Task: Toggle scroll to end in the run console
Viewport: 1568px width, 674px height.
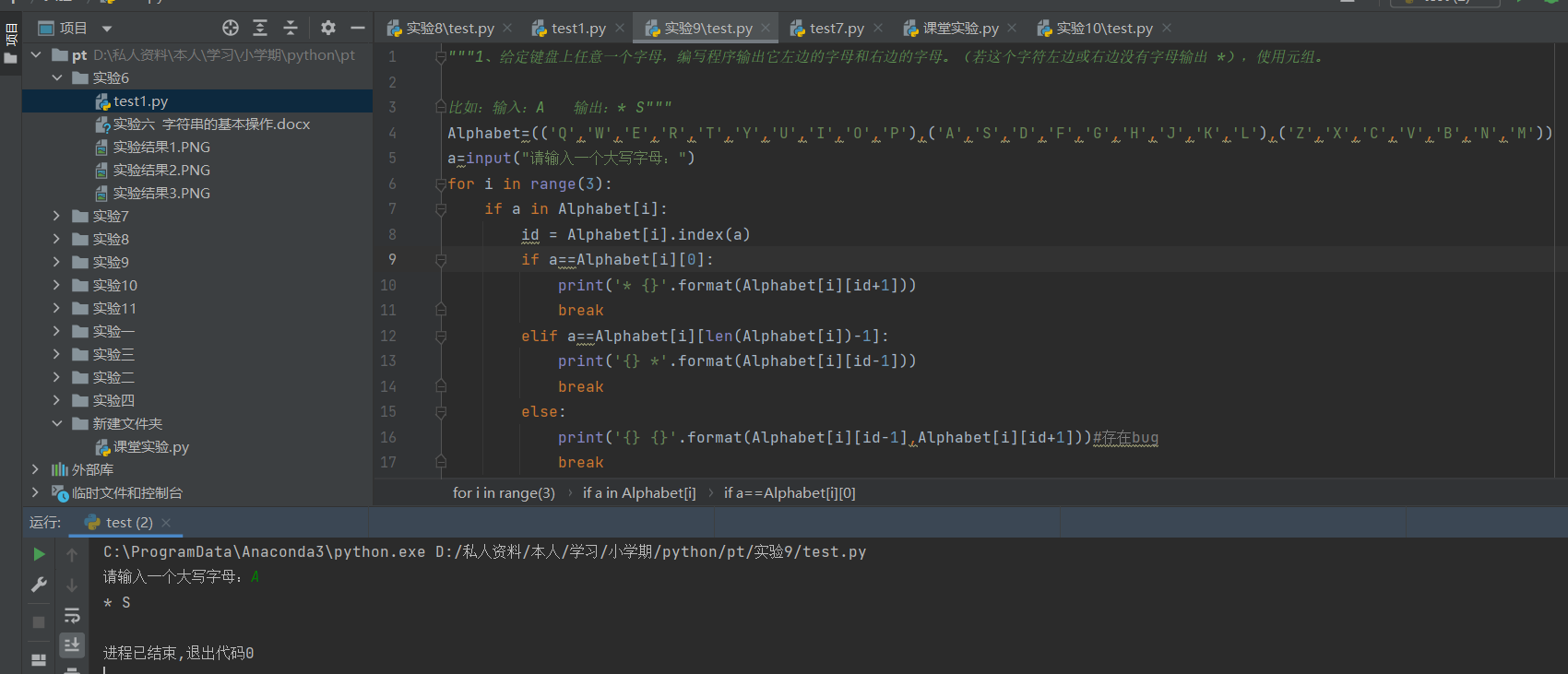Action: [x=72, y=644]
